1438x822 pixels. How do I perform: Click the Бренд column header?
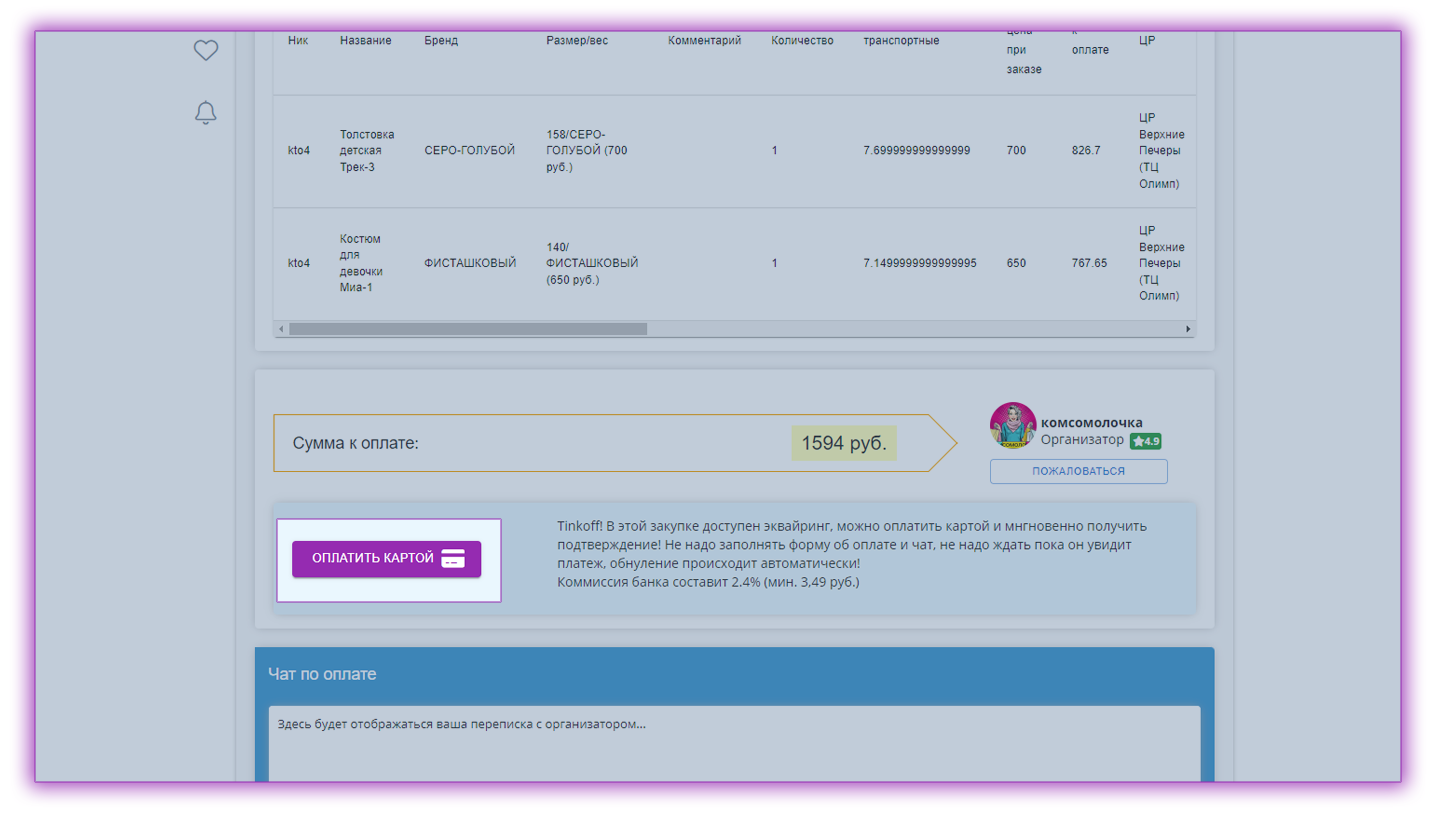[440, 40]
